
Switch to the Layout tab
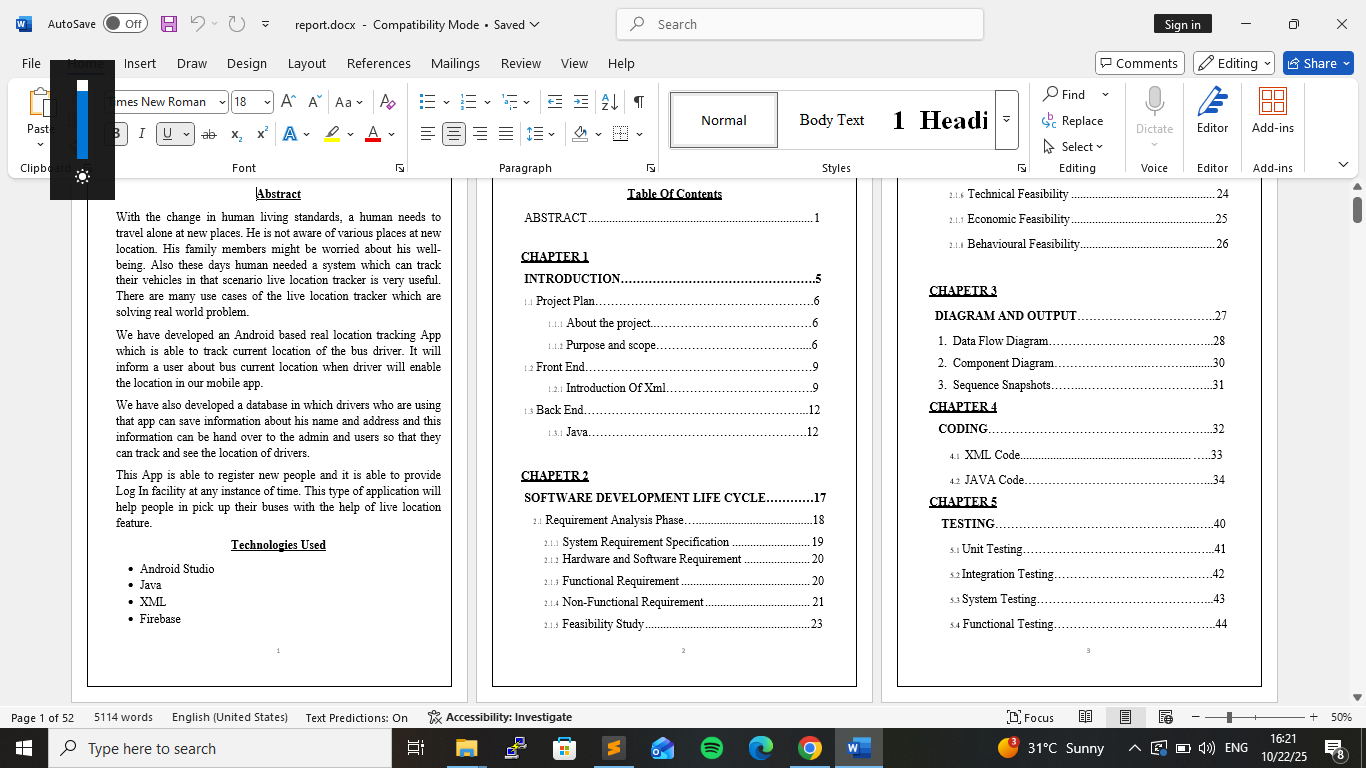point(306,63)
